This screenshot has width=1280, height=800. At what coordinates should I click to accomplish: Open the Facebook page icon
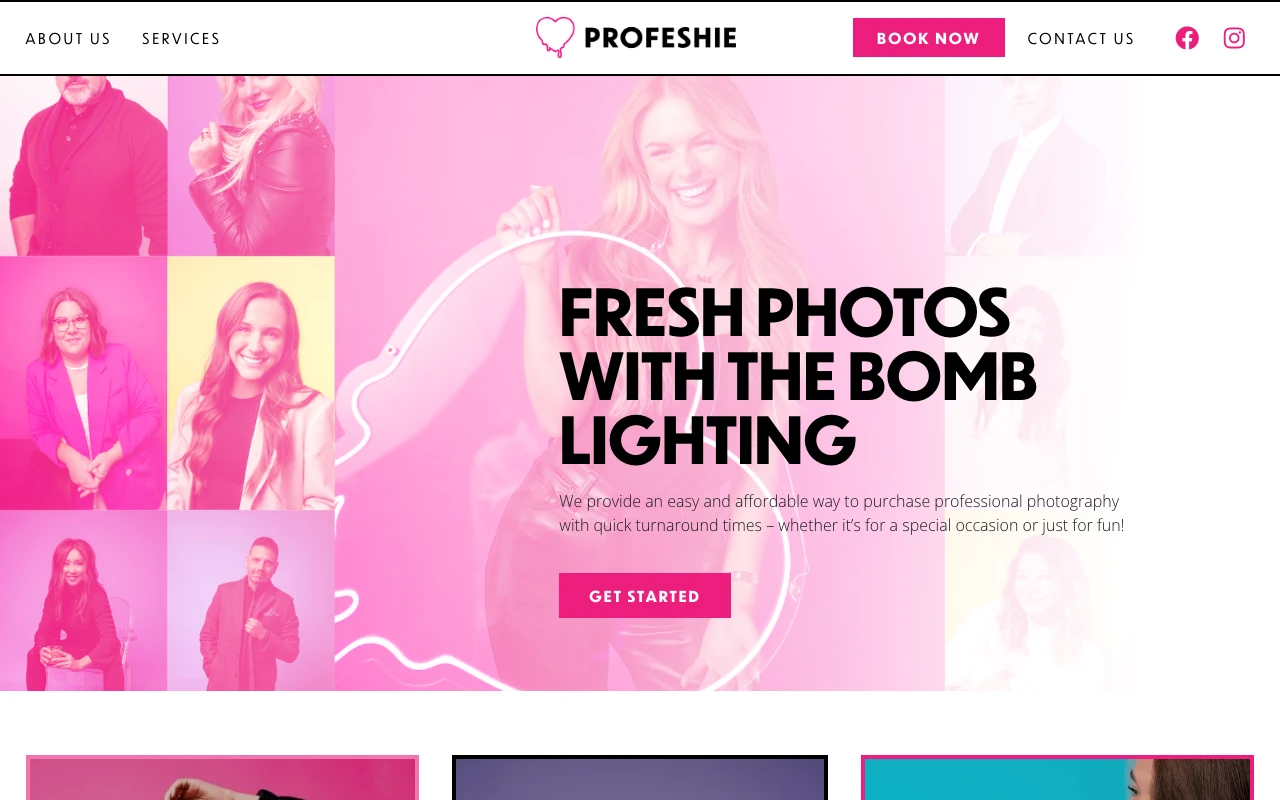pos(1187,38)
